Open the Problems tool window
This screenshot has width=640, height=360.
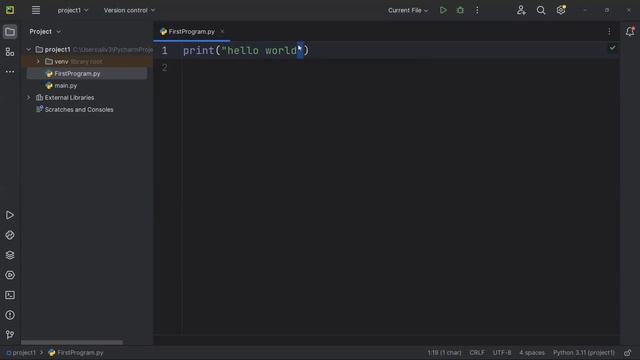tap(10, 315)
